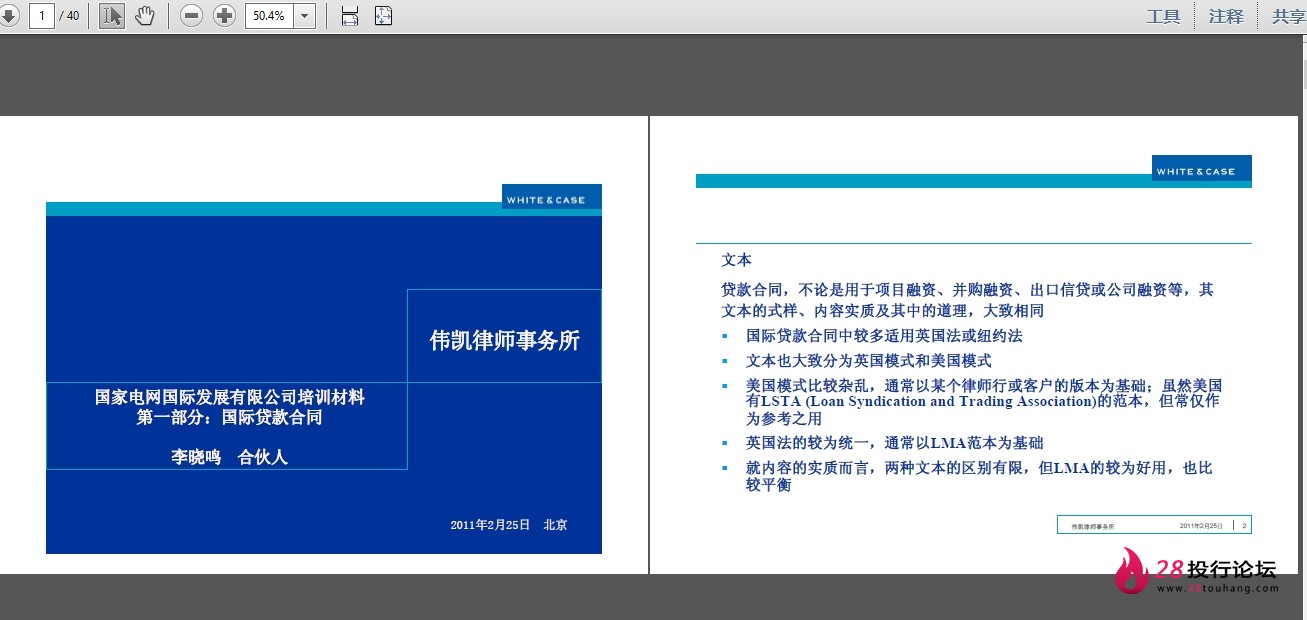This screenshot has height=620, width=1307.
Task: Click the title "伟凯律师事务所" on the blue slide
Action: 505,340
